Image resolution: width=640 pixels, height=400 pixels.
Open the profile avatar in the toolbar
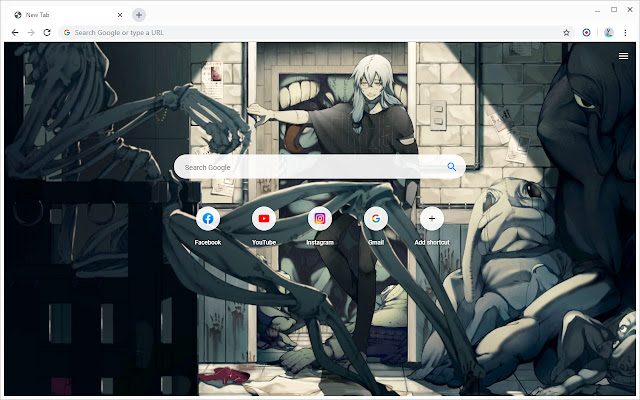point(609,33)
